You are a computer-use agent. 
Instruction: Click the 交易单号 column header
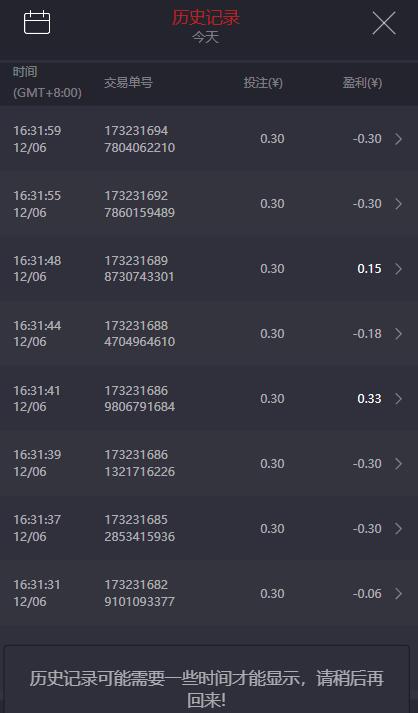coord(128,83)
